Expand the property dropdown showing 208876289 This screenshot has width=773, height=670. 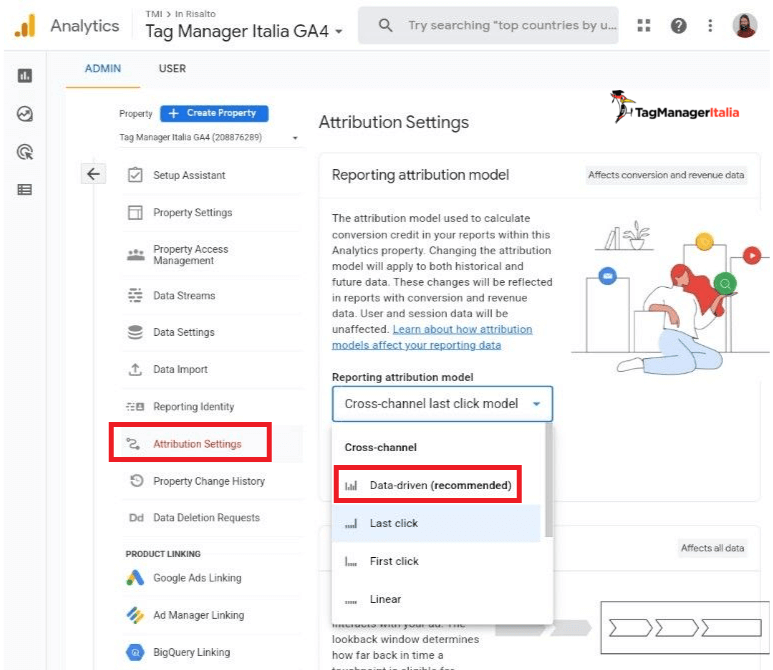[209, 137]
